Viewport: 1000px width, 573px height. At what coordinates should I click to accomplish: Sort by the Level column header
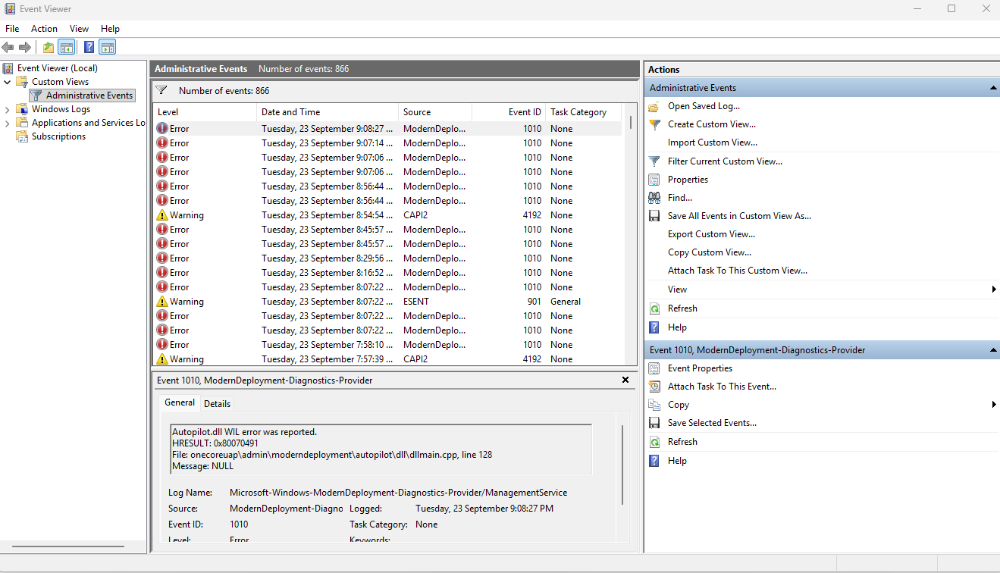tap(205, 112)
